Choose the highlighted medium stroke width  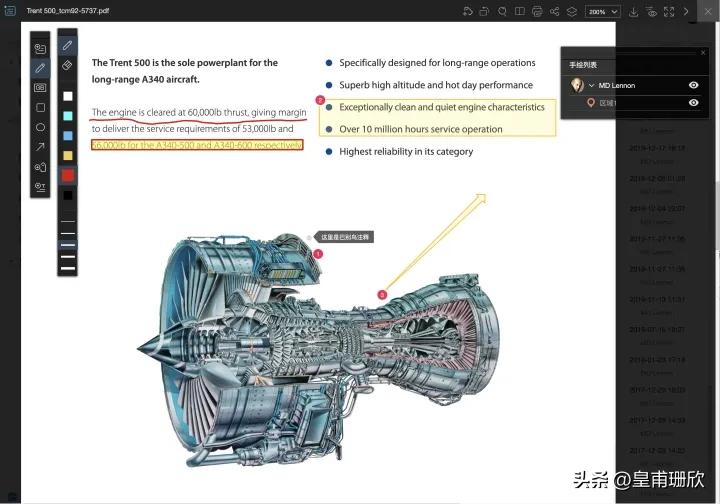(x=68, y=245)
